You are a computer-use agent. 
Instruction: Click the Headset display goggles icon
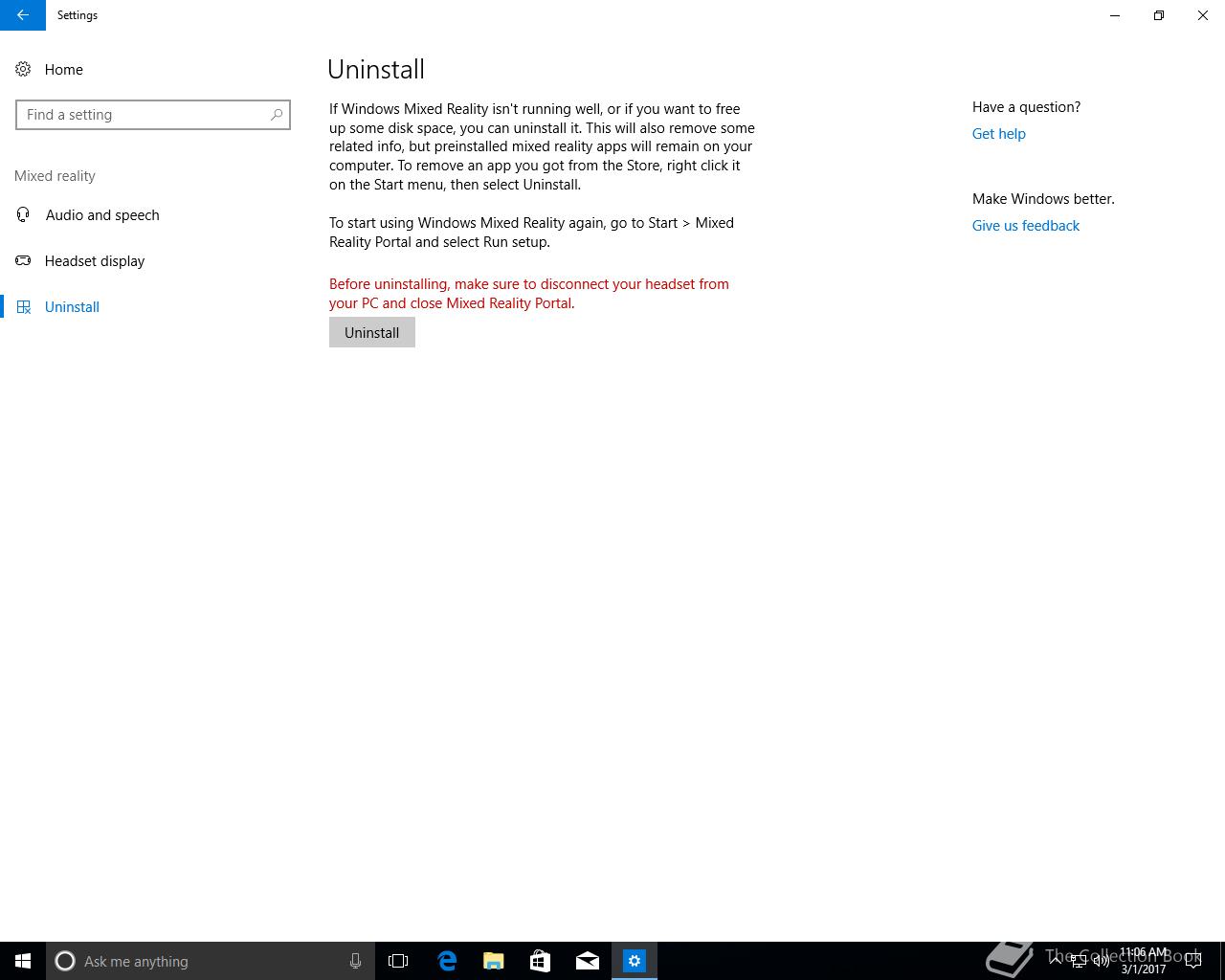tap(24, 261)
